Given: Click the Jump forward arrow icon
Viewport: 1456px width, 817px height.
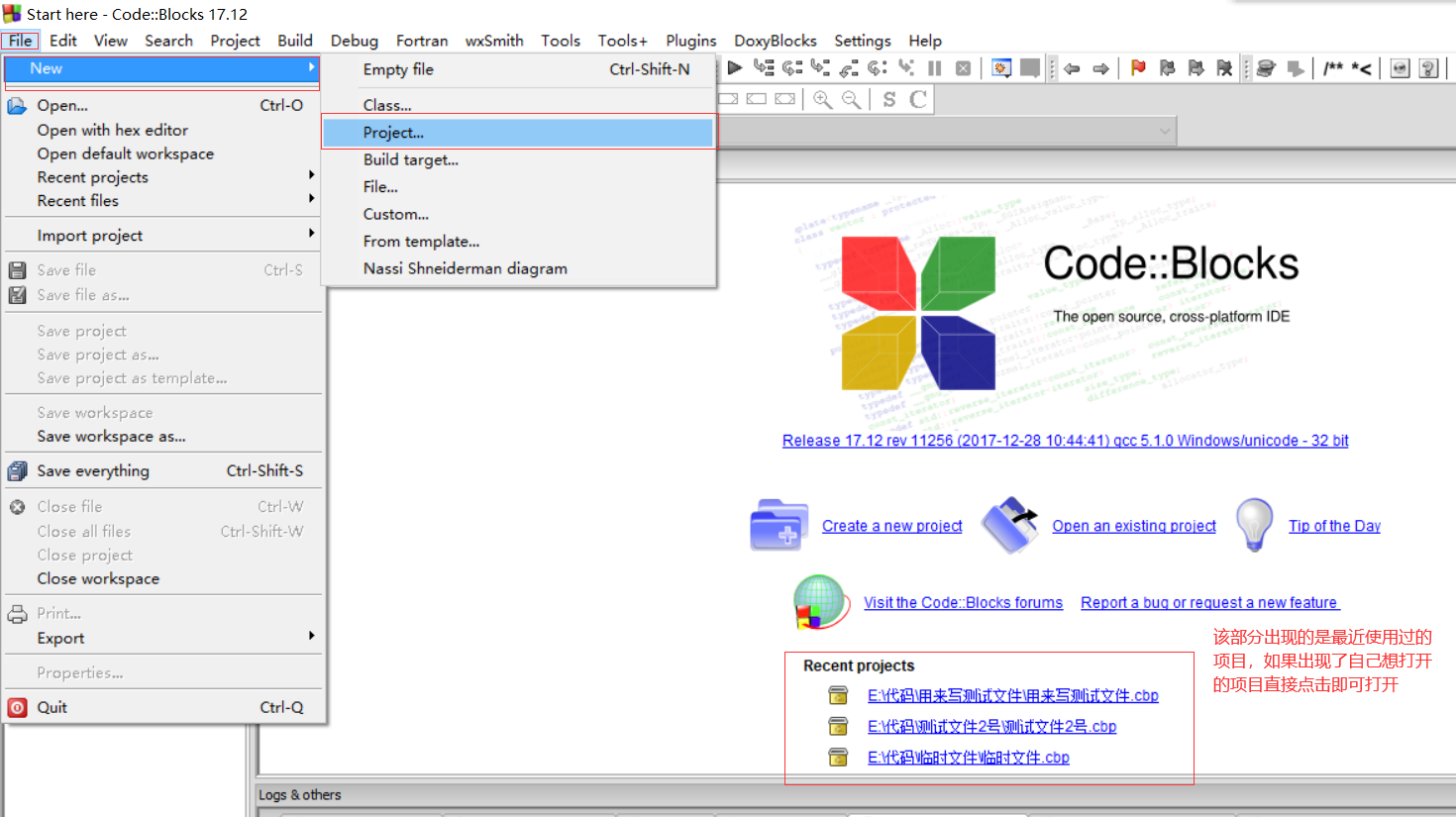Looking at the screenshot, I should pyautogui.click(x=1100, y=68).
